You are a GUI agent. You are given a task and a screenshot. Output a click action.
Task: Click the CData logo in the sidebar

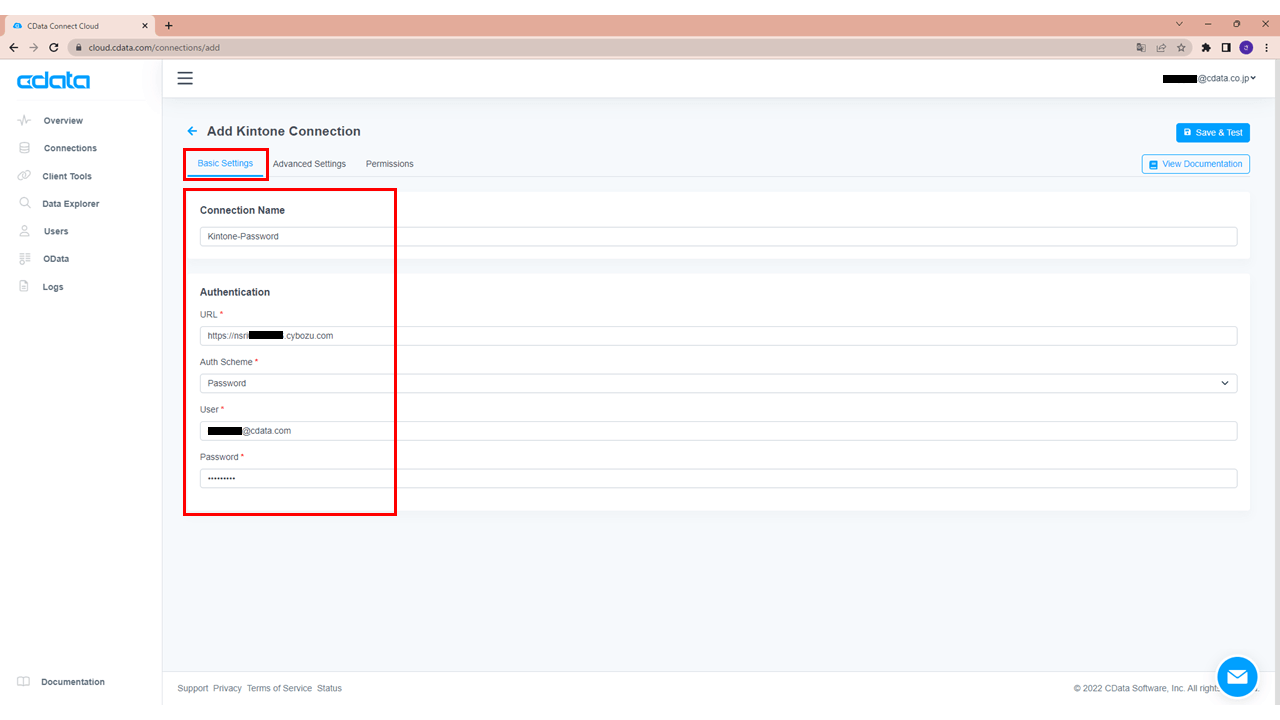53,81
